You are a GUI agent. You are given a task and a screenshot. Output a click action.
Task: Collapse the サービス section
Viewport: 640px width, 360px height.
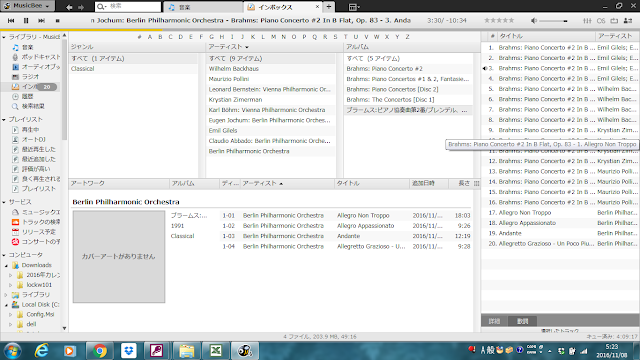pos(4,202)
